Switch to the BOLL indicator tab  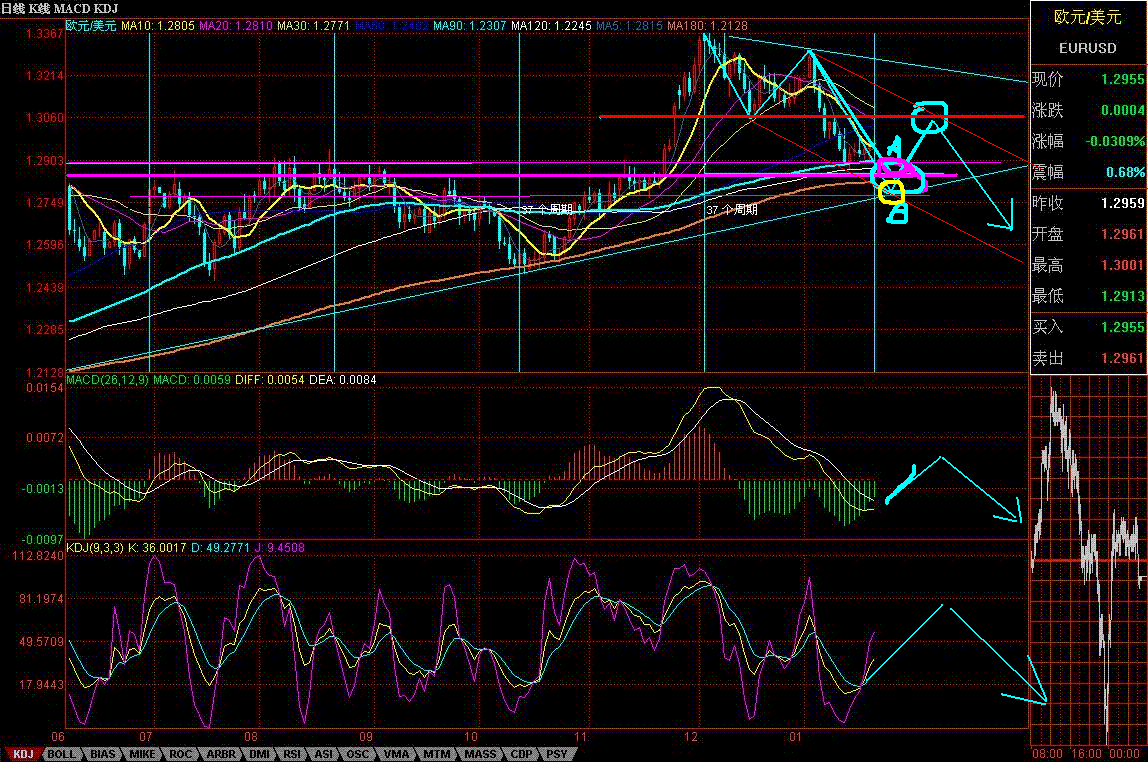click(x=62, y=754)
